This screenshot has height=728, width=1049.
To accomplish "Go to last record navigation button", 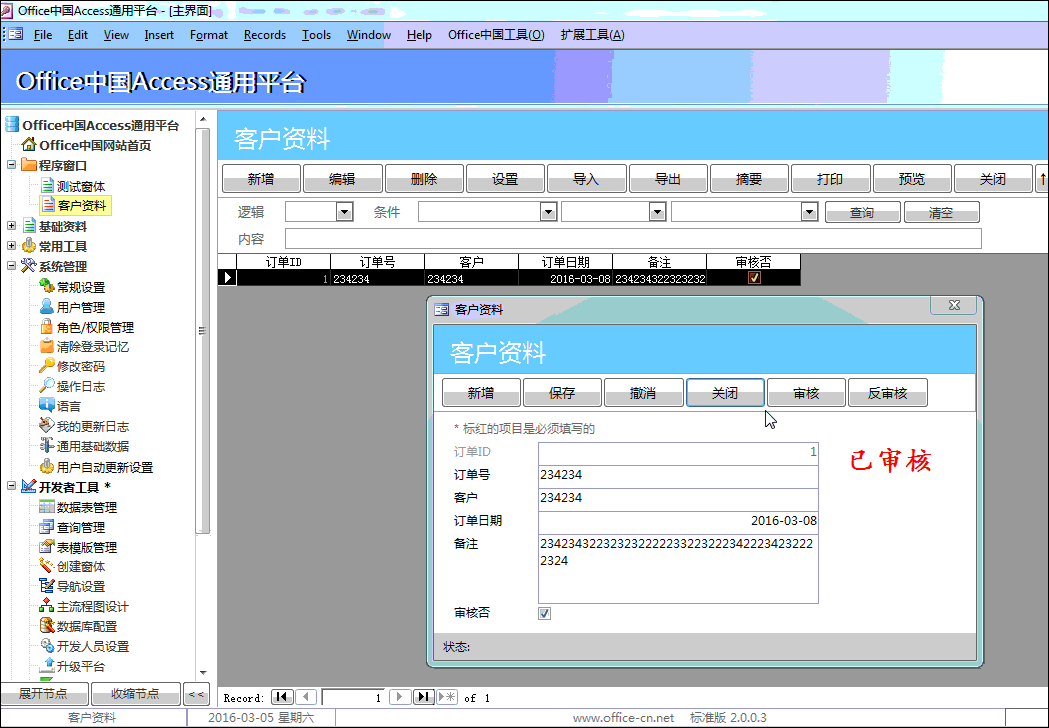I will pos(423,697).
